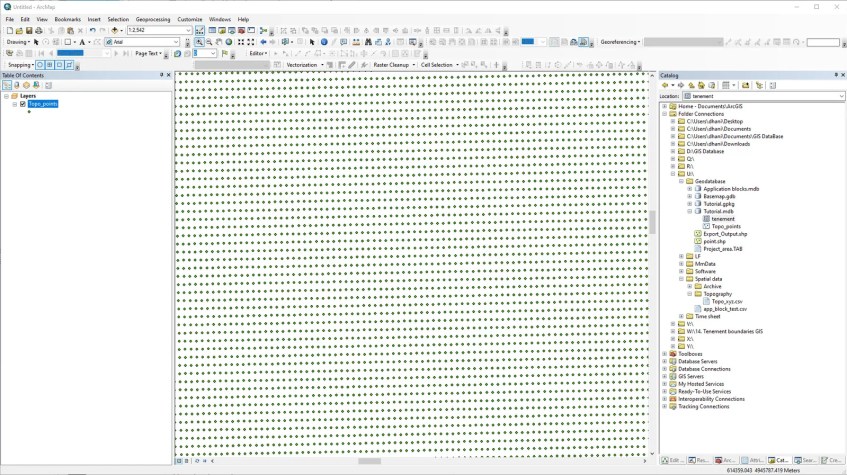847x475 pixels.
Task: Open the Vectorization menu button
Action: pyautogui.click(x=305, y=65)
